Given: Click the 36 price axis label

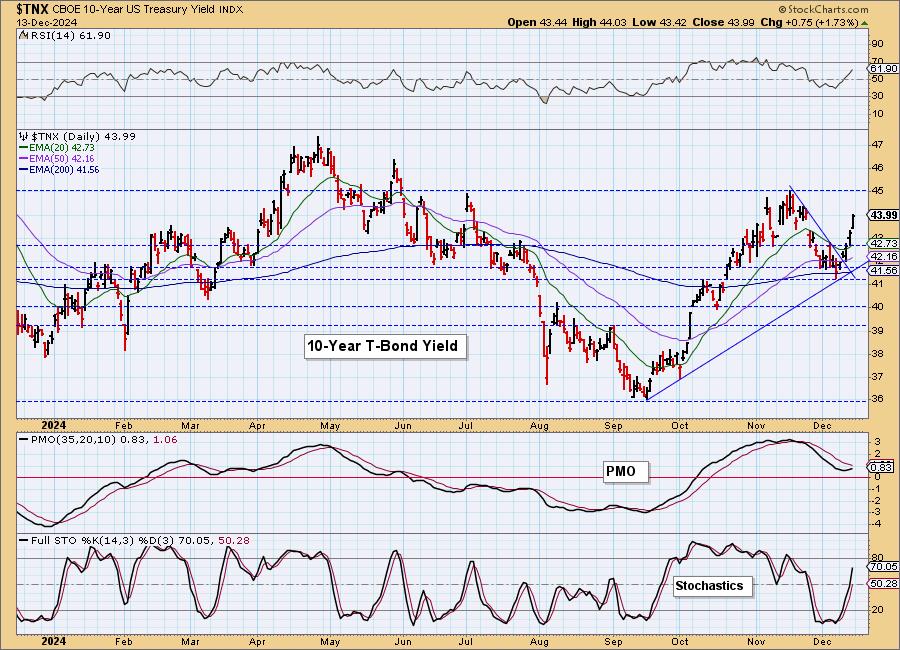Looking at the screenshot, I should click(878, 400).
